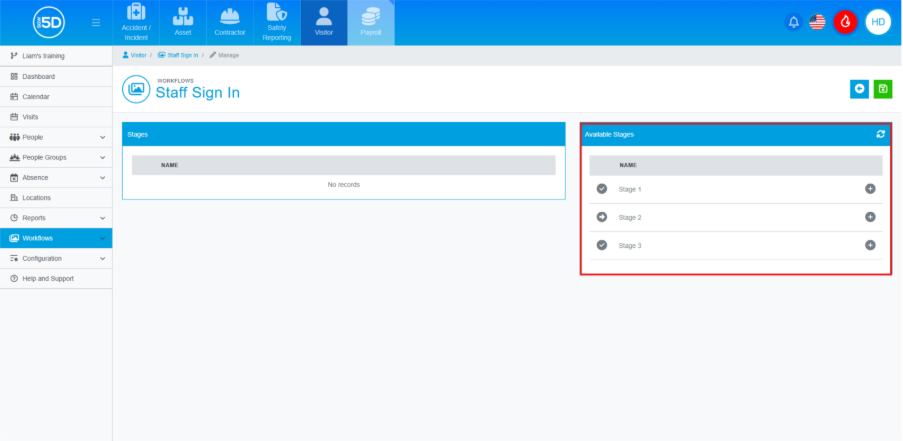Viewport: 903px width, 441px height.
Task: Open Help and Support page
Action: (x=47, y=278)
